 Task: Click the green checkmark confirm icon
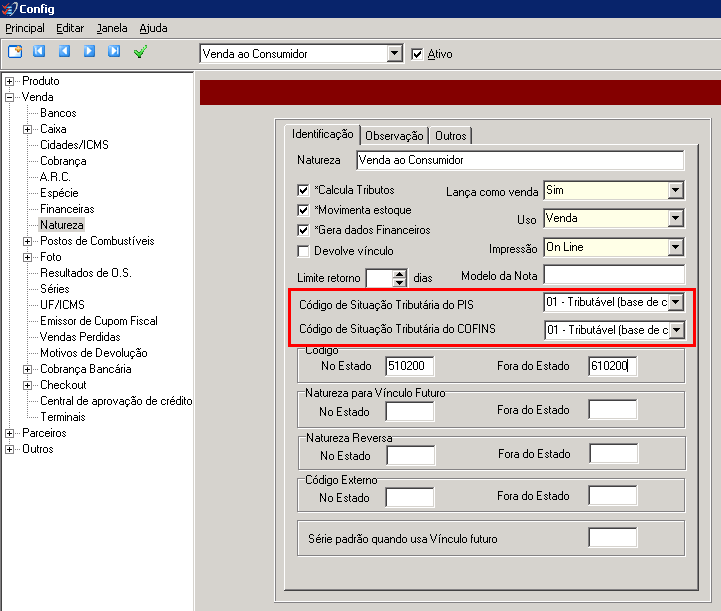140,51
